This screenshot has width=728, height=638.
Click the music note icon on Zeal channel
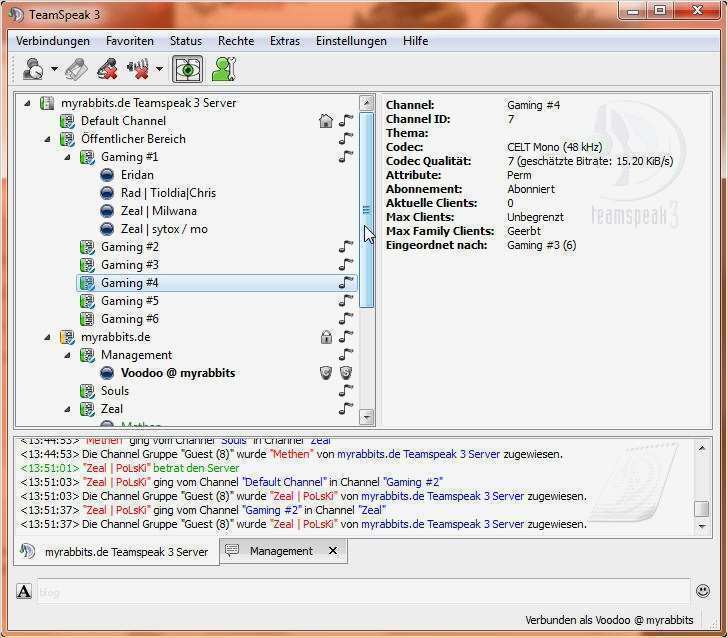pos(346,409)
